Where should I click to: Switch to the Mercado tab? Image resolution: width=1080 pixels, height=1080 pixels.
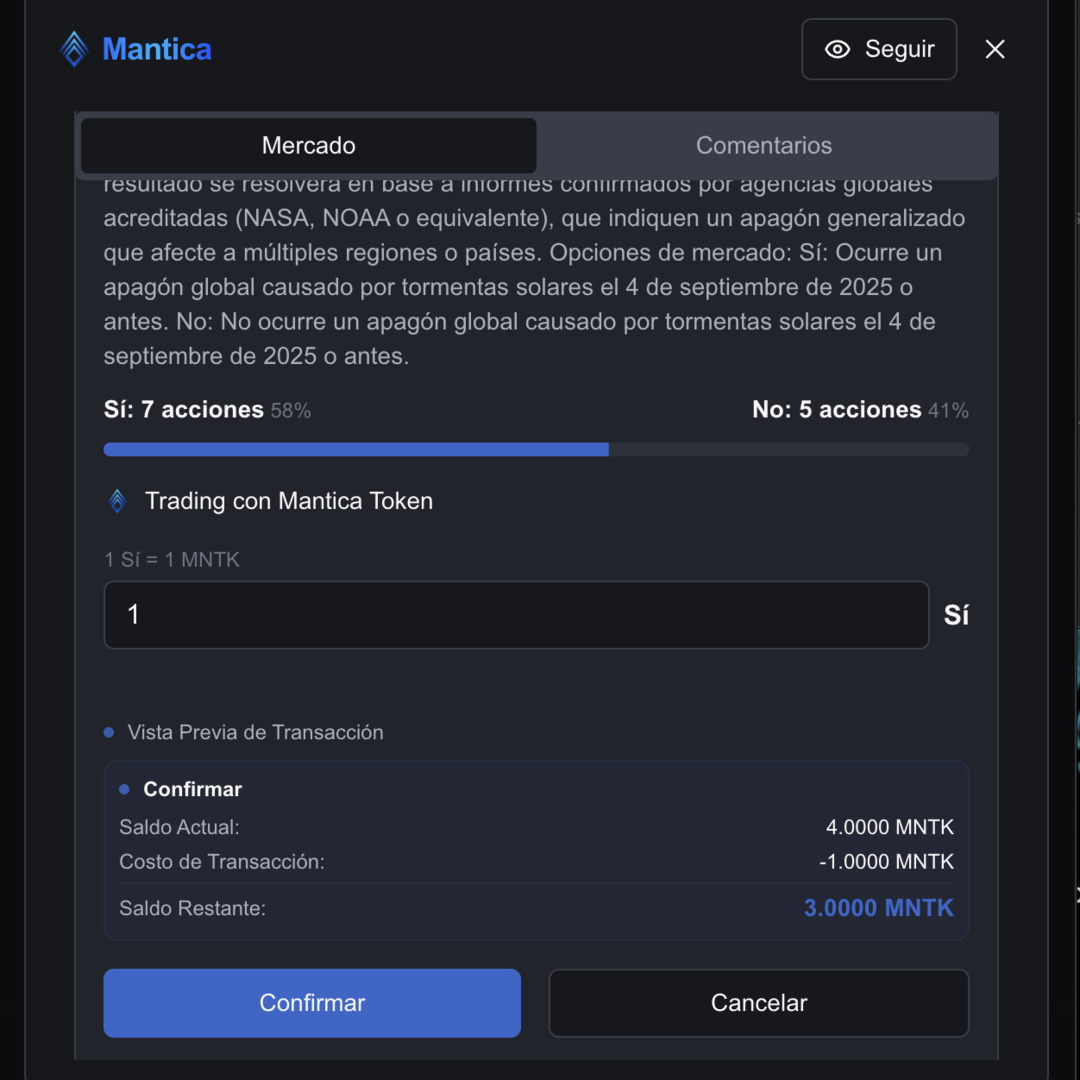[308, 146]
